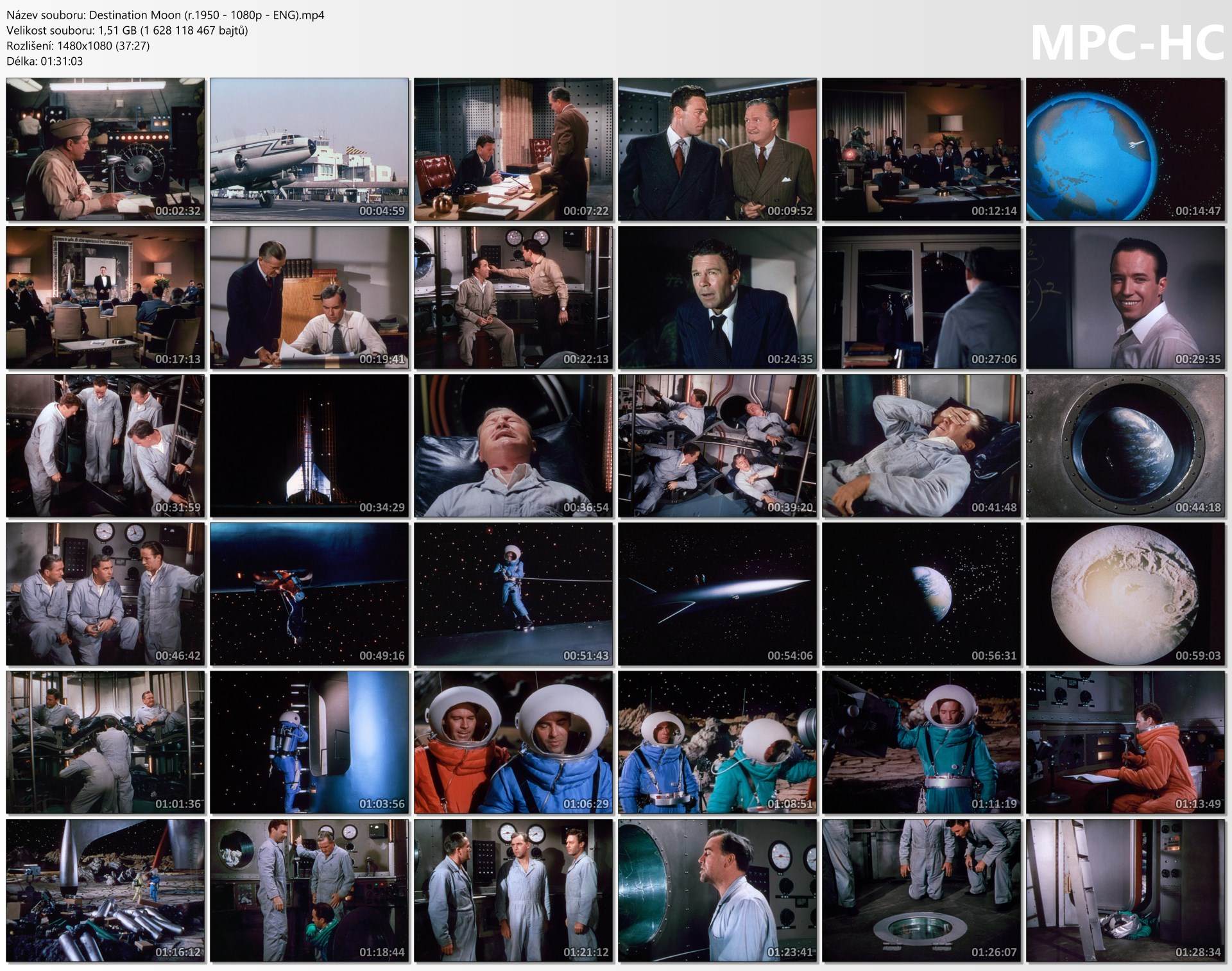
Task: Click the duration line 'Délka: 01:31:03'
Action: pyautogui.click(x=45, y=61)
